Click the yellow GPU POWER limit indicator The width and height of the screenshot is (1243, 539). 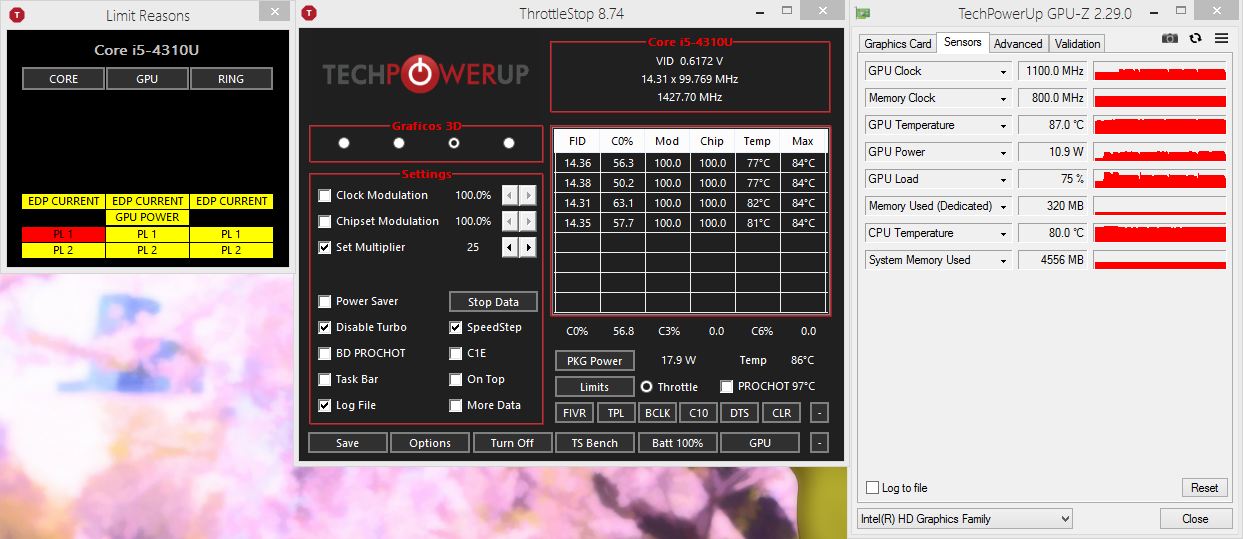tap(147, 217)
